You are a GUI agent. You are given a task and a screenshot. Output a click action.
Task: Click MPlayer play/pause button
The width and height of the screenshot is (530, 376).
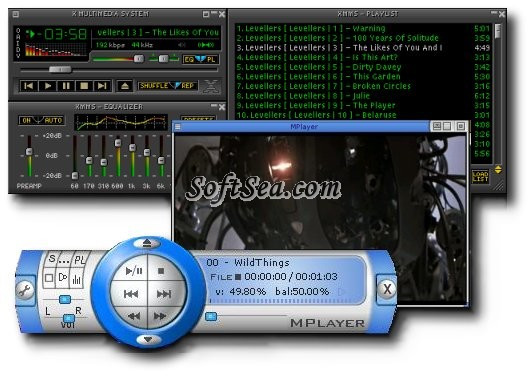134,271
